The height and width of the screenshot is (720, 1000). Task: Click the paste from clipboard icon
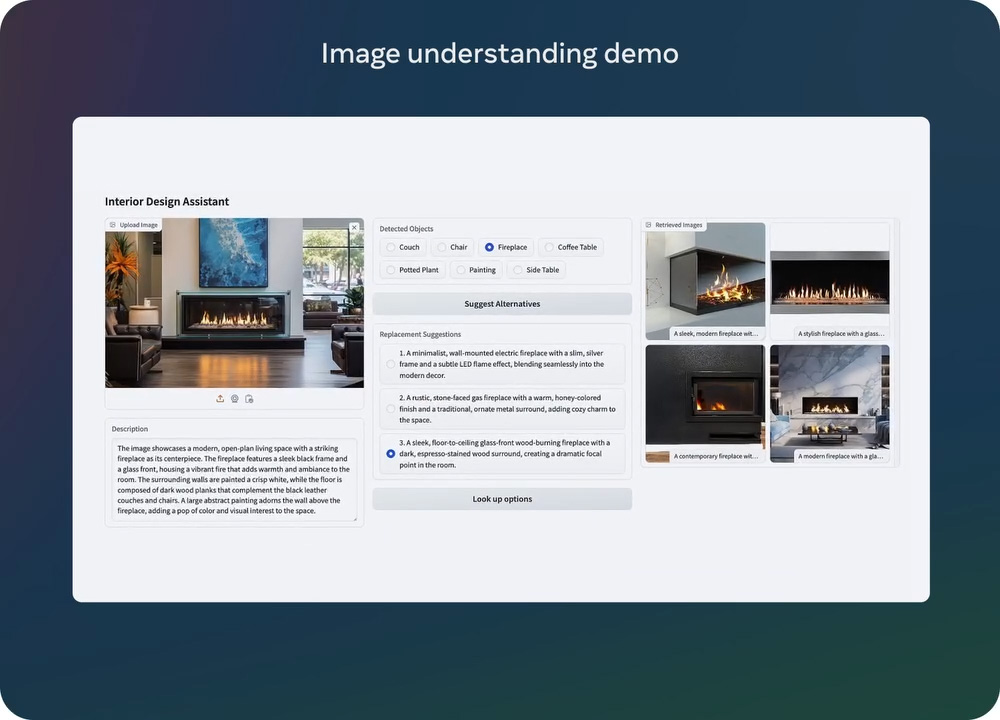(x=249, y=398)
